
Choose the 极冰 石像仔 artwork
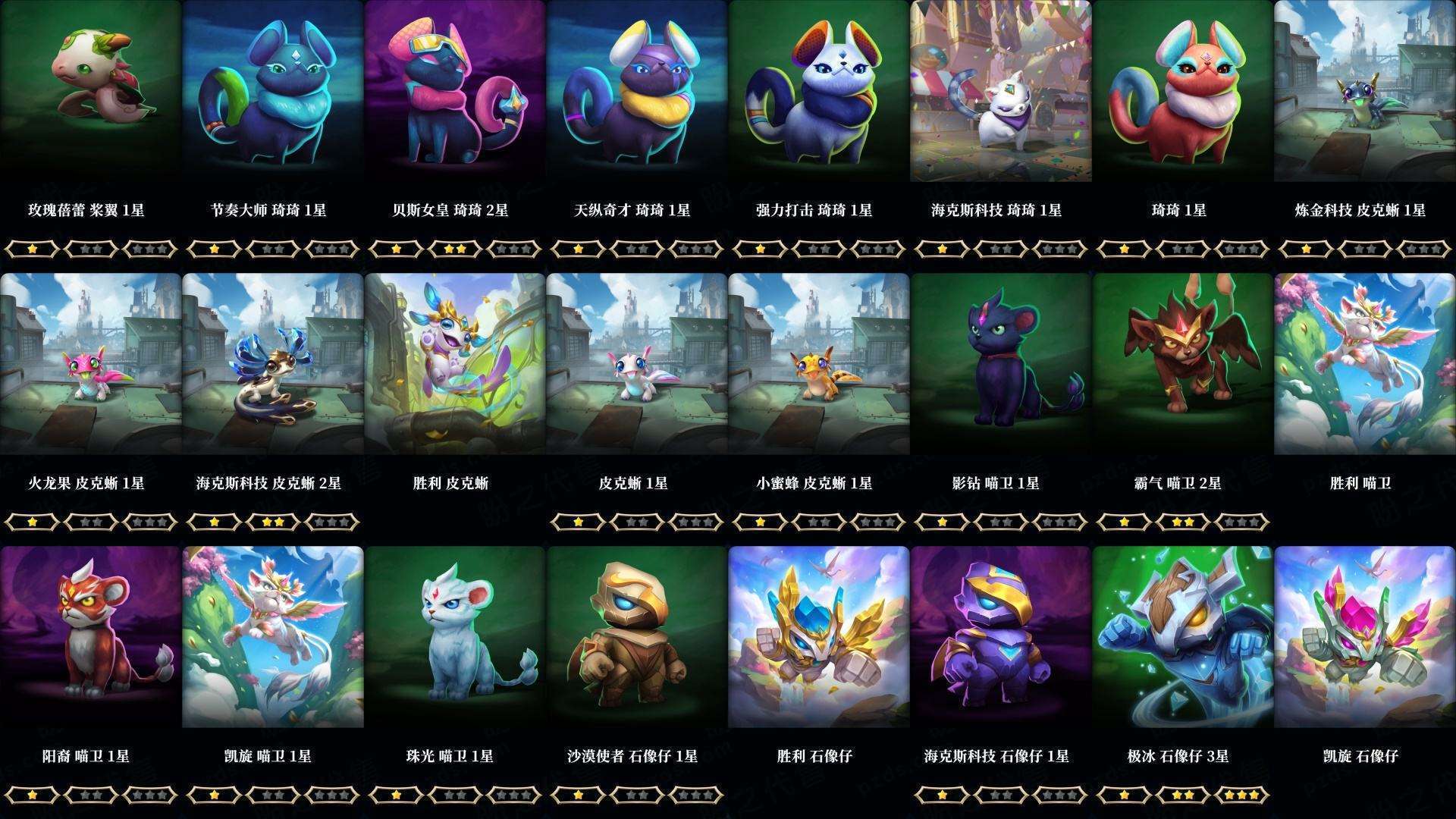coord(1182,637)
